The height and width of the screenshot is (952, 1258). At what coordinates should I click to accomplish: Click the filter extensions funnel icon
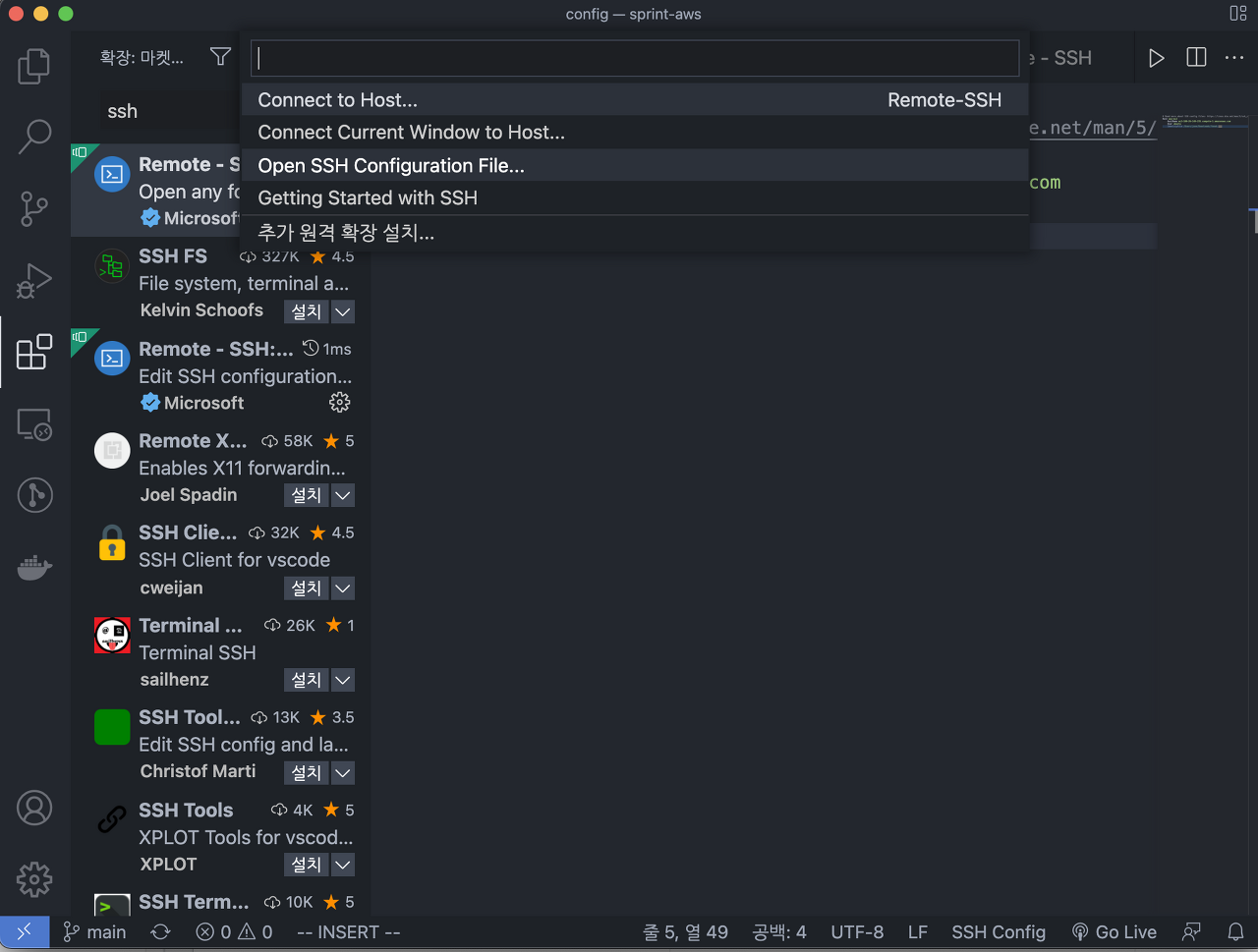(221, 57)
